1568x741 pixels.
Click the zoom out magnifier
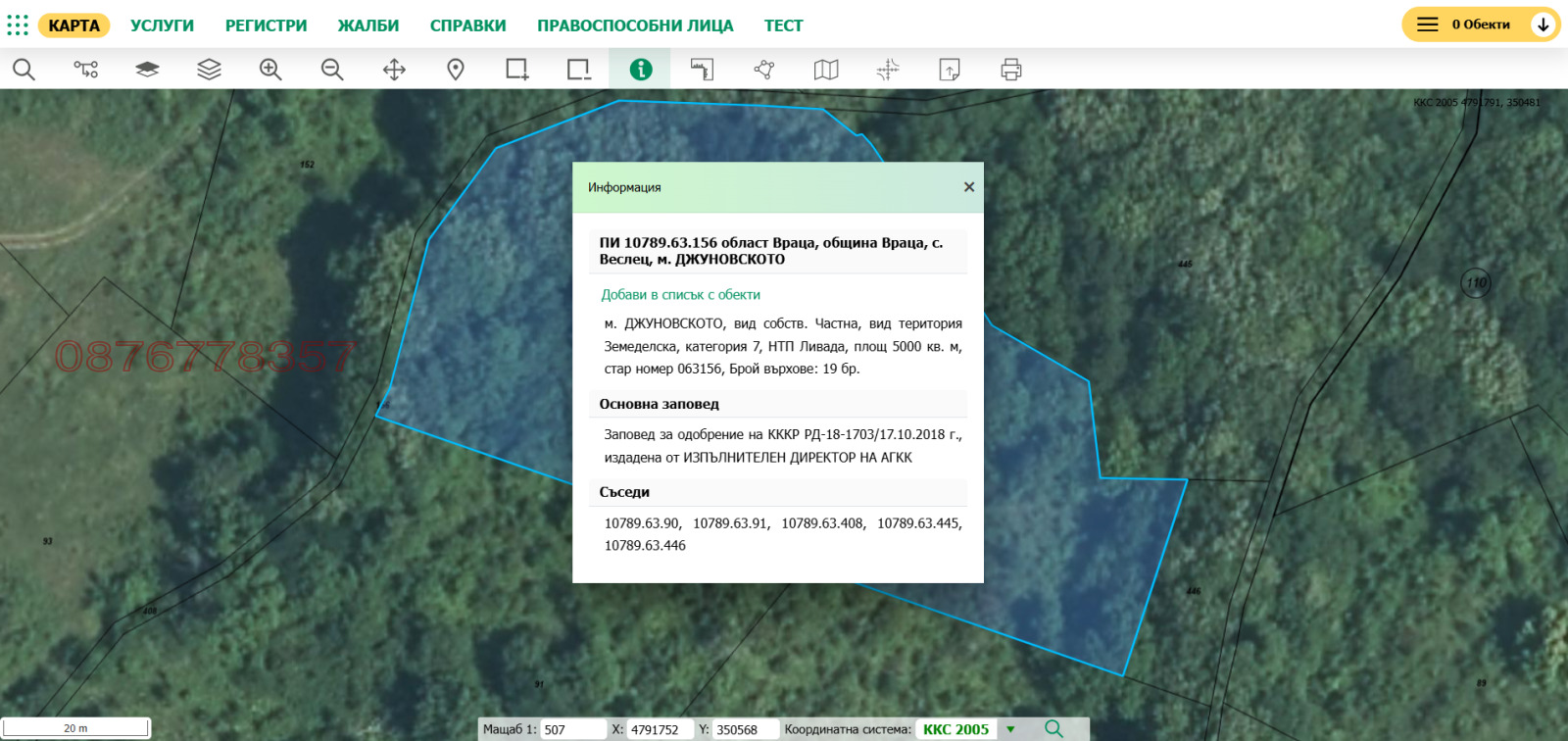pyautogui.click(x=332, y=70)
